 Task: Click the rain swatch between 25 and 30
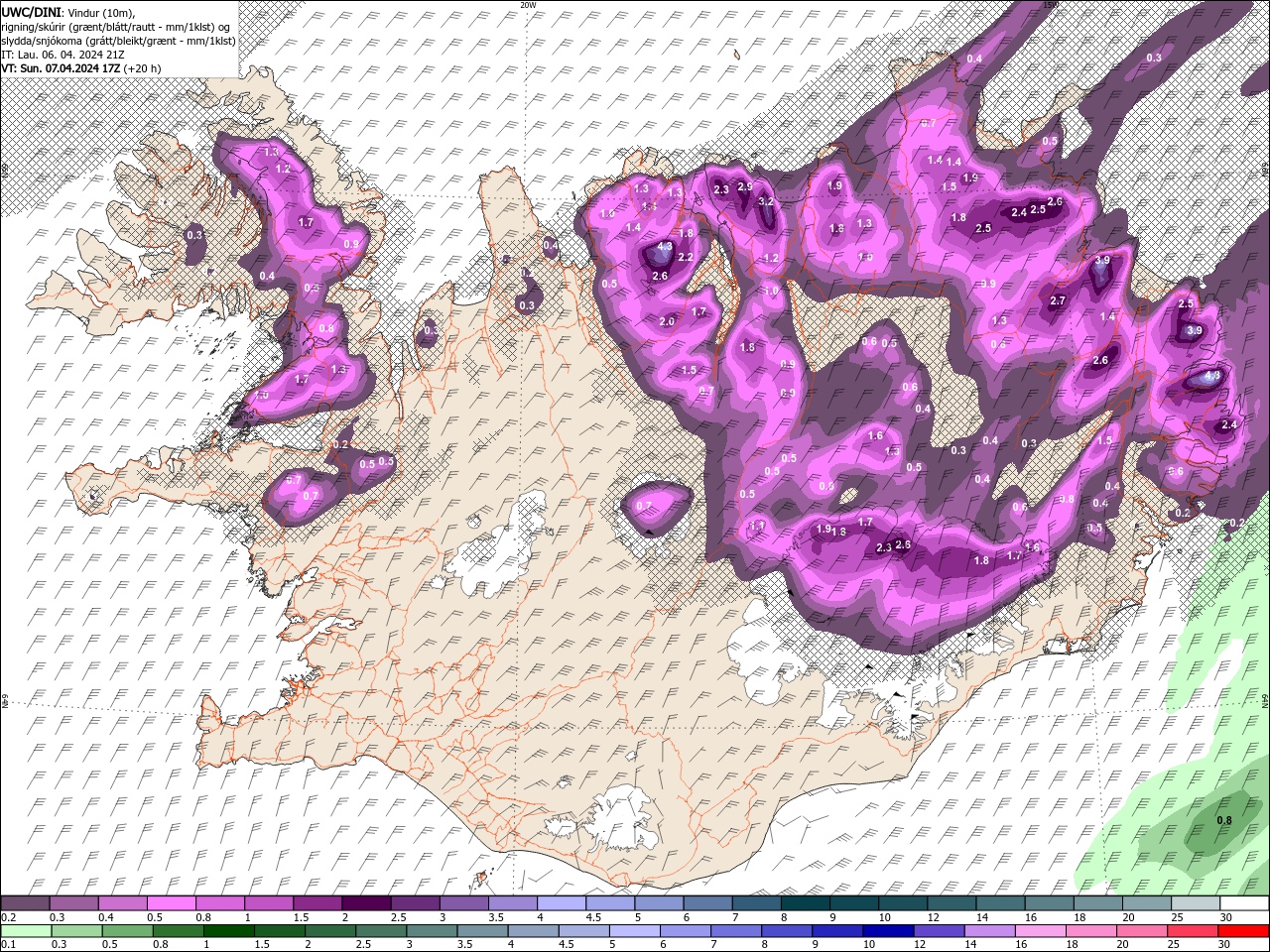(1191, 931)
